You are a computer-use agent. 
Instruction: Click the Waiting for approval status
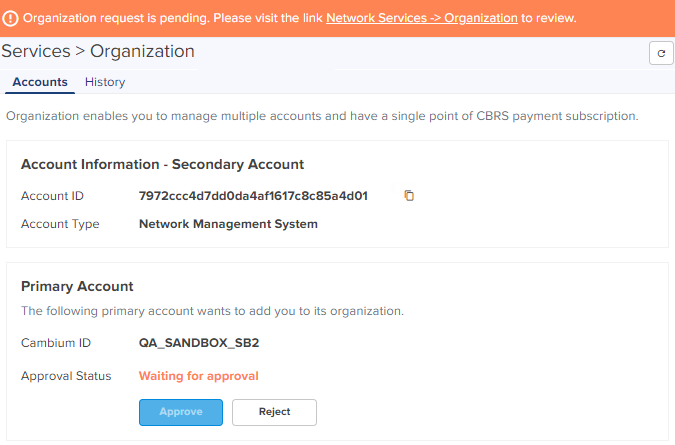click(199, 376)
